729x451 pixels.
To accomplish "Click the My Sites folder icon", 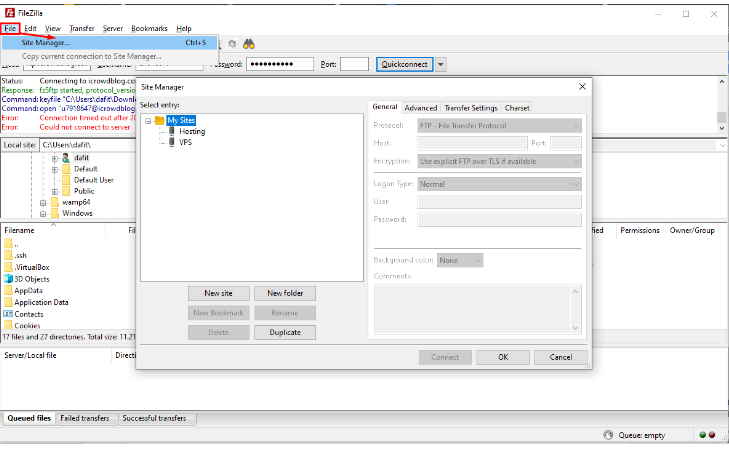I will tap(159, 120).
